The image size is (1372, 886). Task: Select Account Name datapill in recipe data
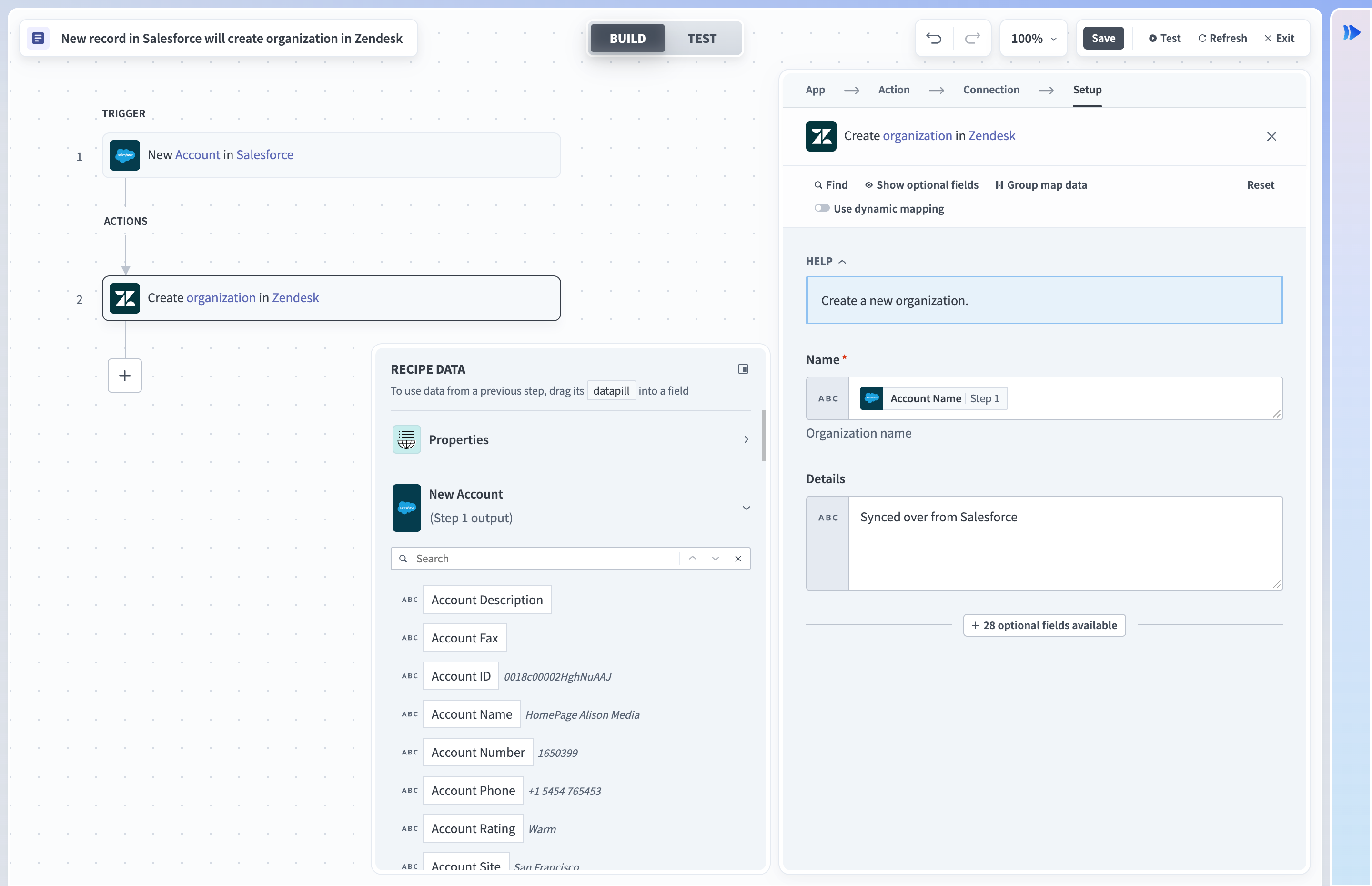tap(472, 714)
